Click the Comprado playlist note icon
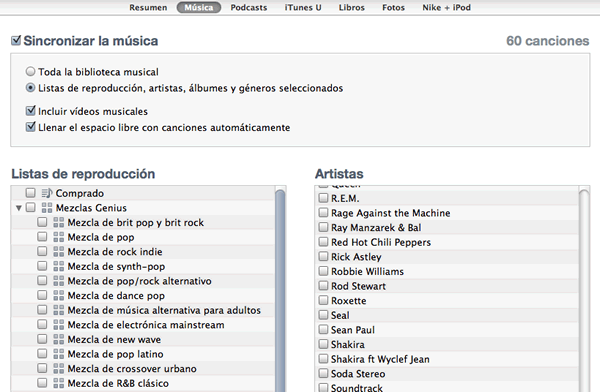This screenshot has height=392, width=600. pyautogui.click(x=47, y=193)
